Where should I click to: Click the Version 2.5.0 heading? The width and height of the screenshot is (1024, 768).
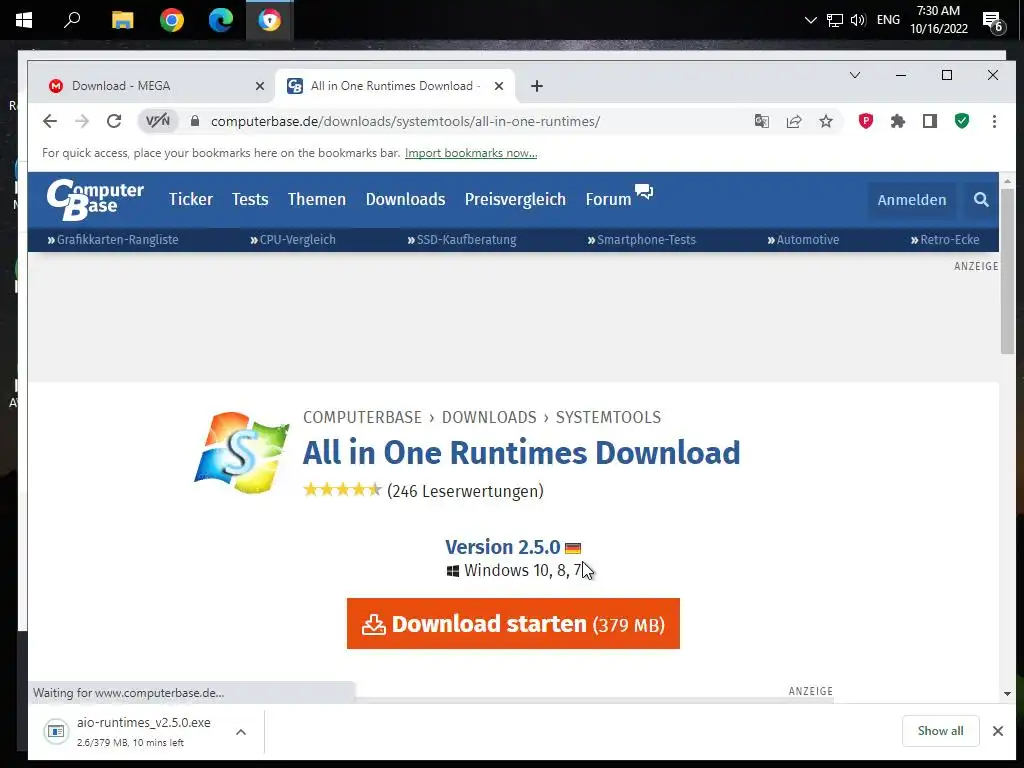(503, 547)
